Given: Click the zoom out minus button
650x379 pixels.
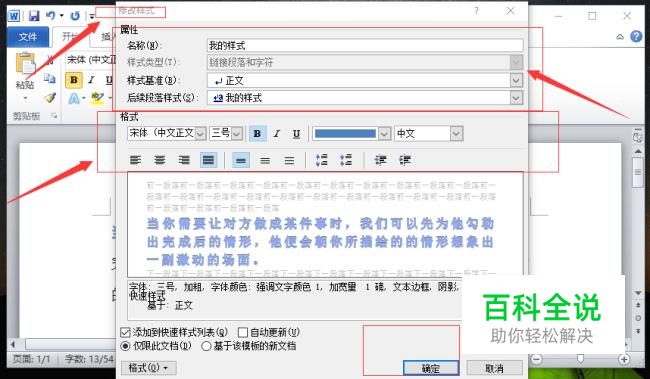Looking at the screenshot, I should (536, 359).
